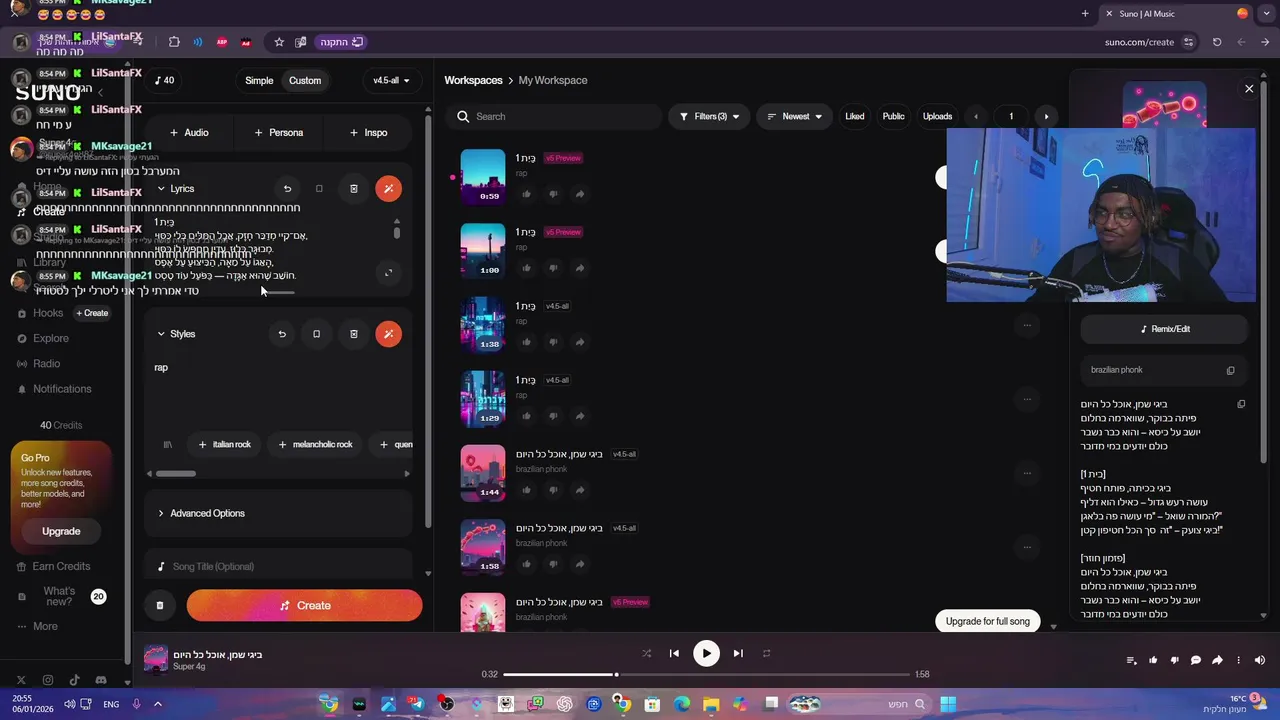
Task: Click the gradient Create song button
Action: 304,605
